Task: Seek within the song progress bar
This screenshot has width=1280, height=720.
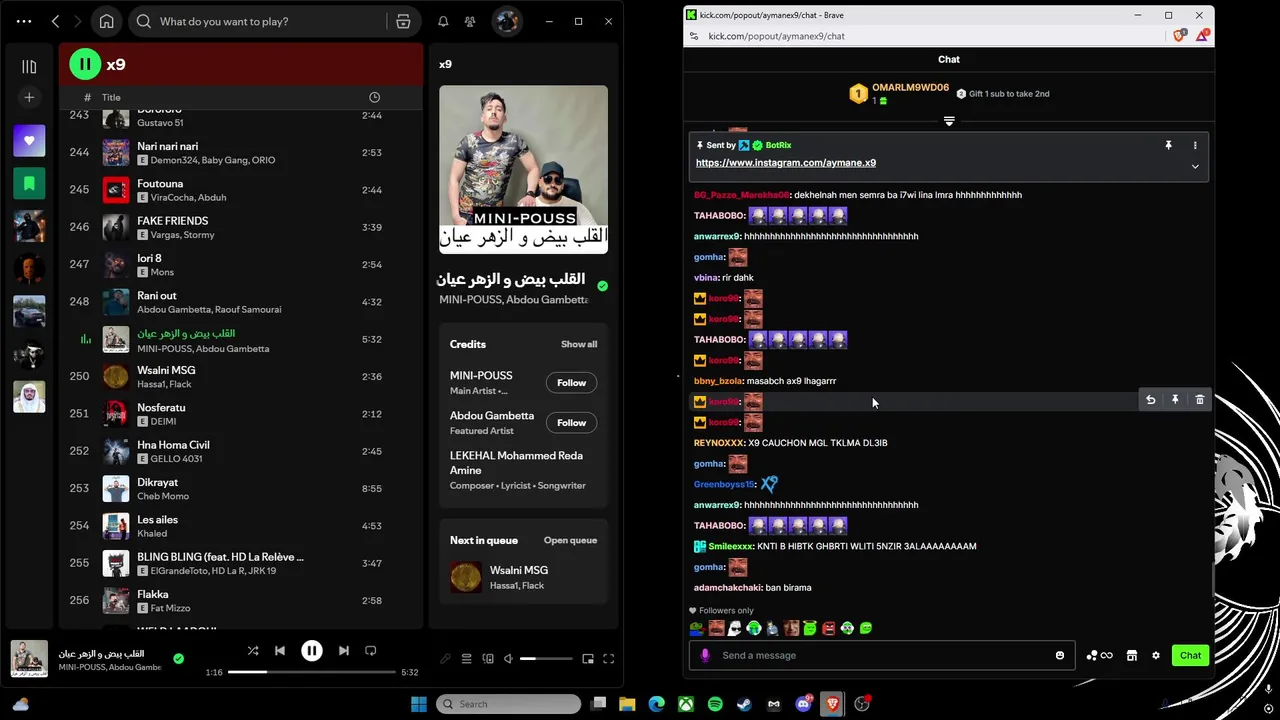Action: [x=312, y=672]
